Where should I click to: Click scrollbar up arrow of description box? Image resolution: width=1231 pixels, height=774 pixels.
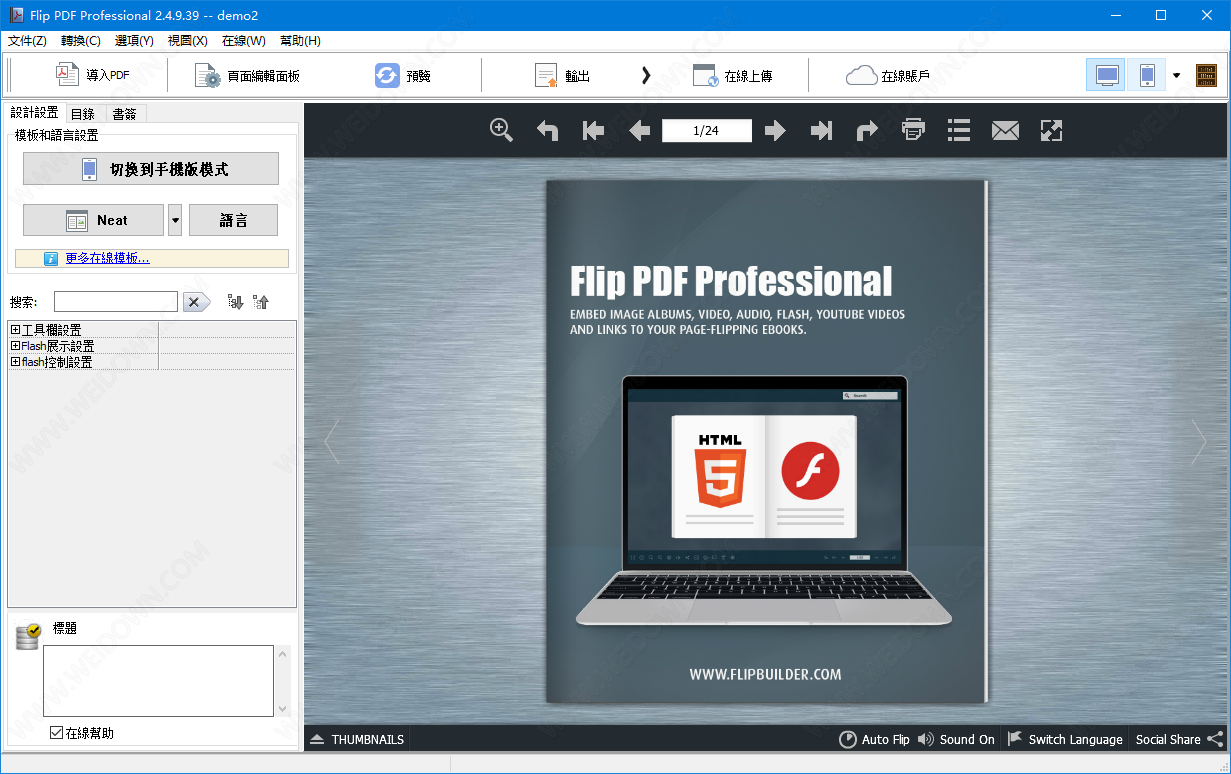coord(283,654)
